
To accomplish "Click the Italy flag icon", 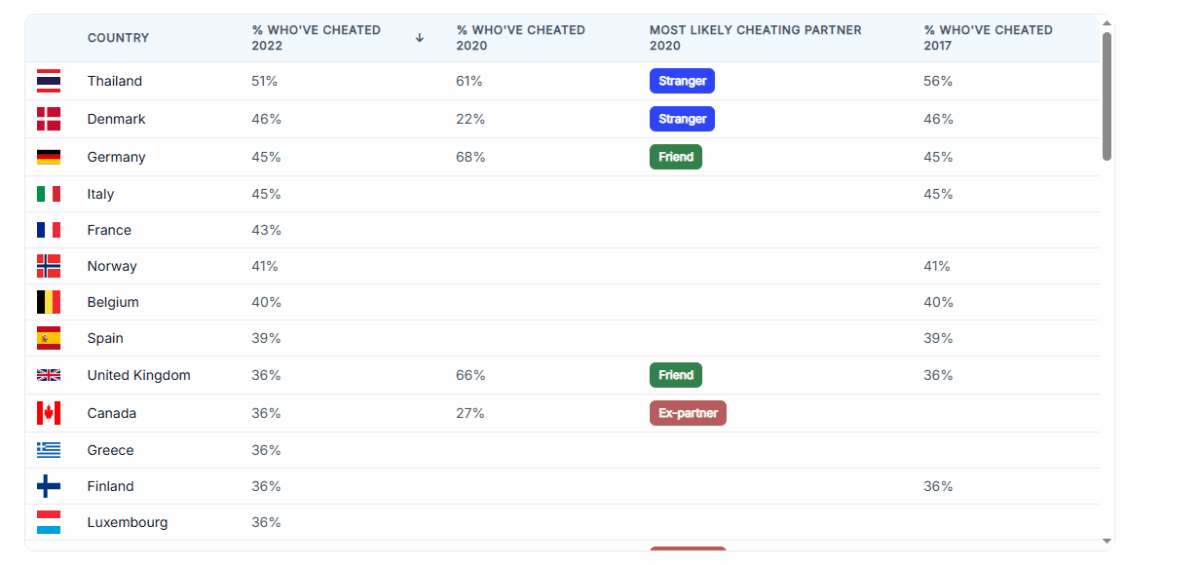I will (x=48, y=194).
